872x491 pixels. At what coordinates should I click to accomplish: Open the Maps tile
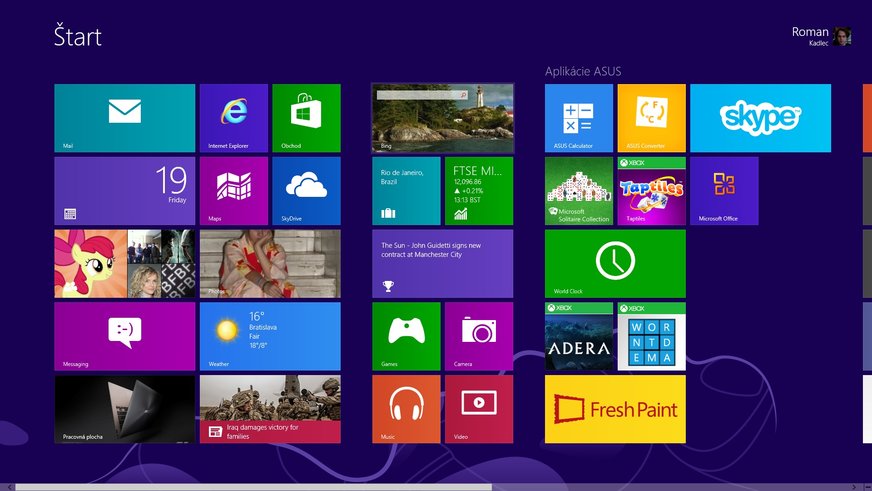(x=234, y=190)
